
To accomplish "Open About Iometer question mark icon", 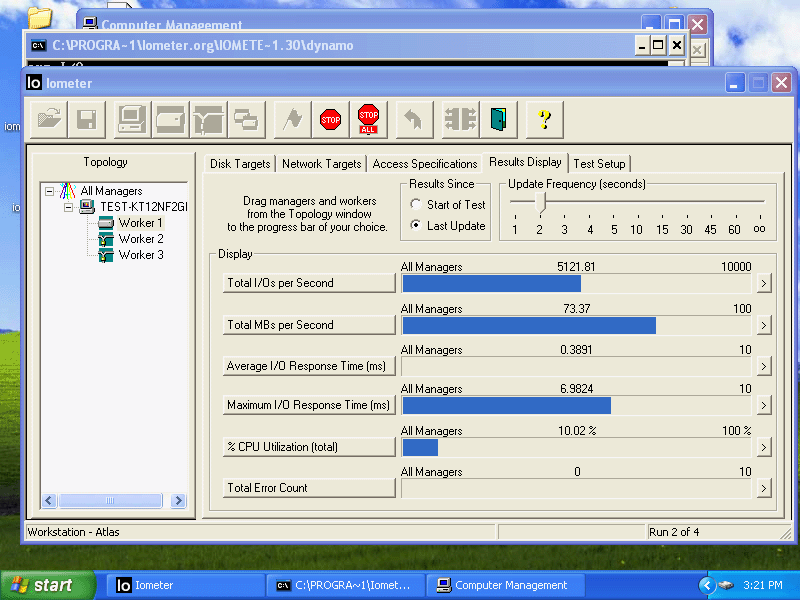I will click(x=544, y=119).
